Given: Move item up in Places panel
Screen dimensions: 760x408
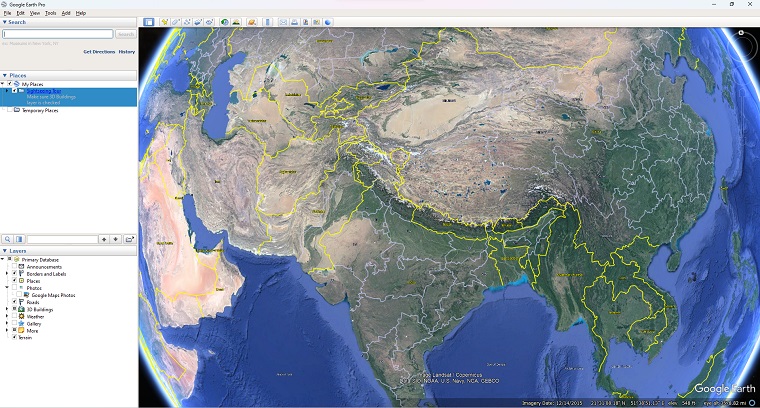Looking at the screenshot, I should pyautogui.click(x=104, y=239).
